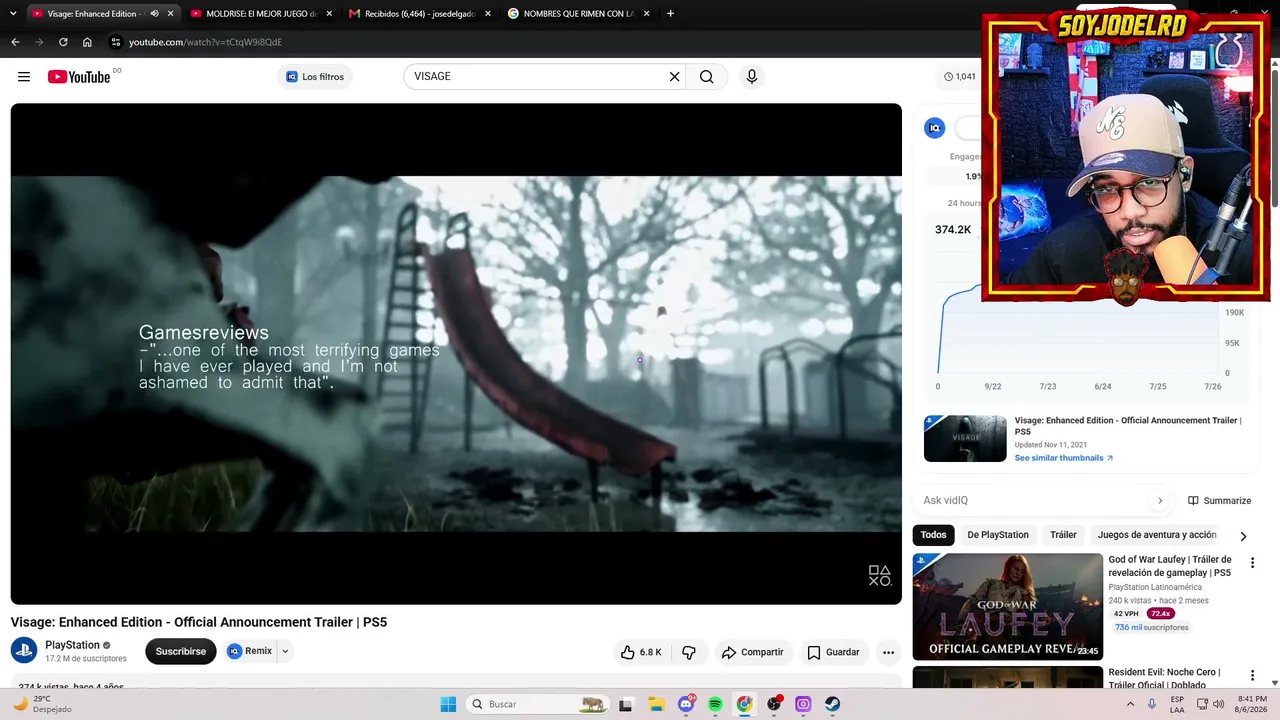This screenshot has height=720, width=1280.
Task: Open Steam from the taskbar
Action: coord(832,704)
